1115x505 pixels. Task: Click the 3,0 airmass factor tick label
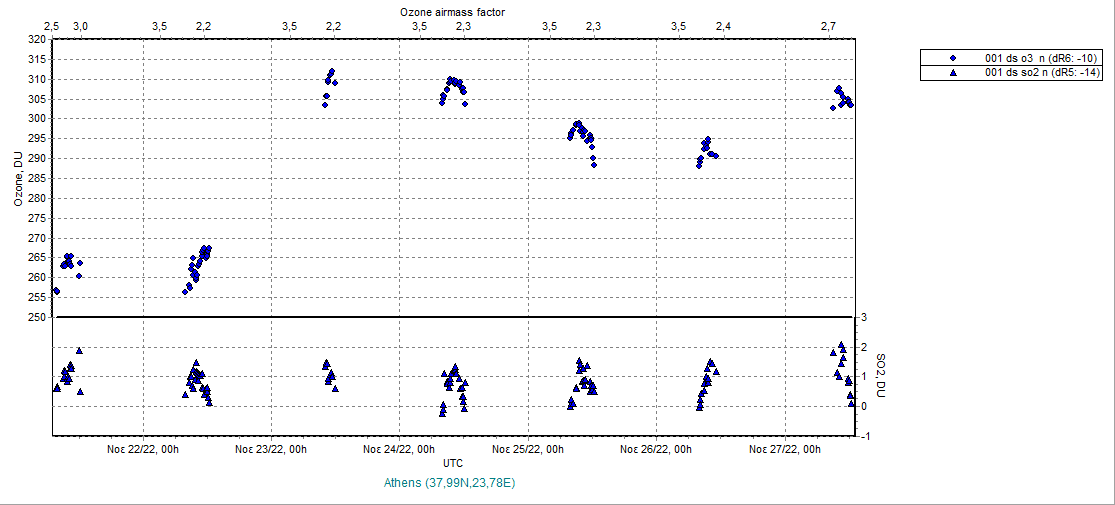(81, 25)
